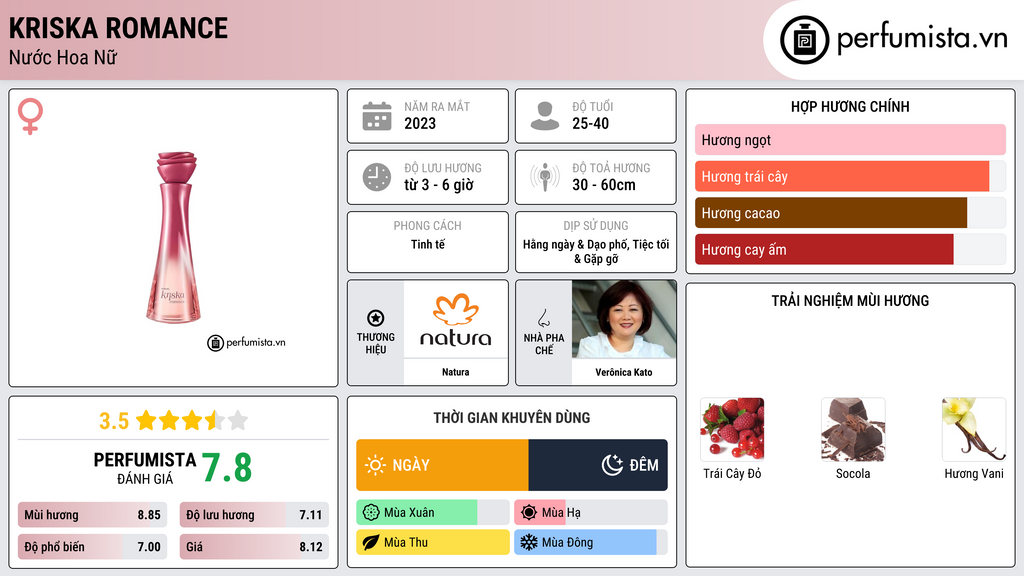This screenshot has width=1024, height=576.
Task: Click the KRISKA ROMANCE title
Action: [x=118, y=28]
